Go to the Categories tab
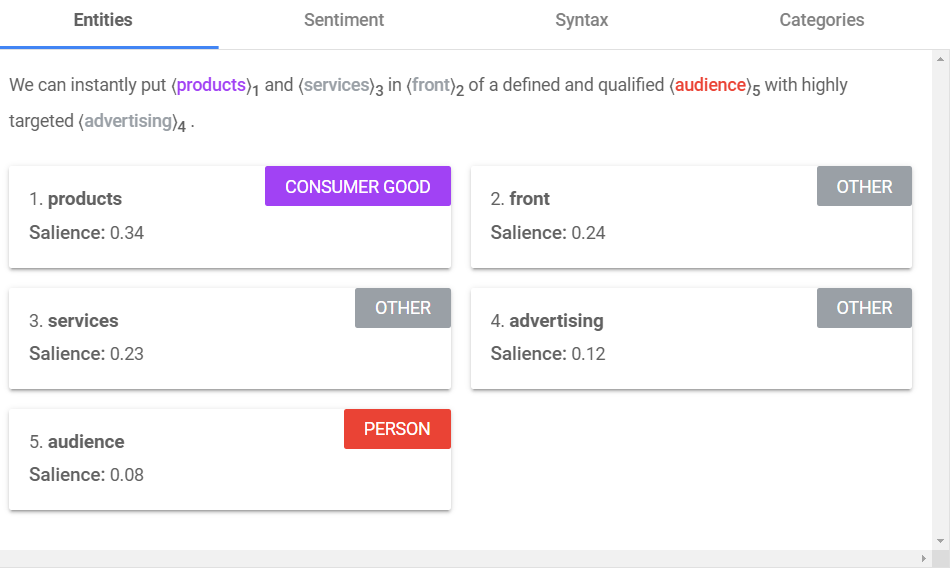This screenshot has width=950, height=569. 822,21
